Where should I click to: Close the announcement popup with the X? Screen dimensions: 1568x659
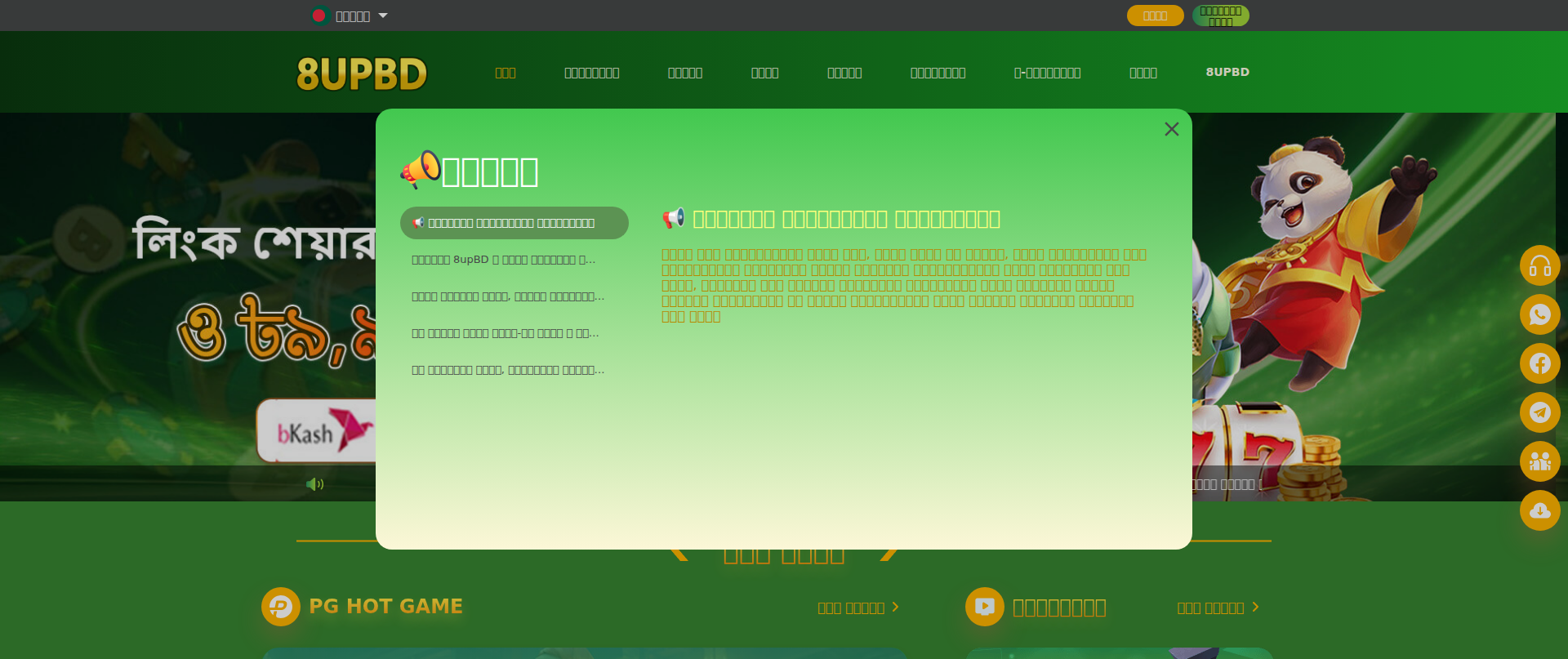1172,129
